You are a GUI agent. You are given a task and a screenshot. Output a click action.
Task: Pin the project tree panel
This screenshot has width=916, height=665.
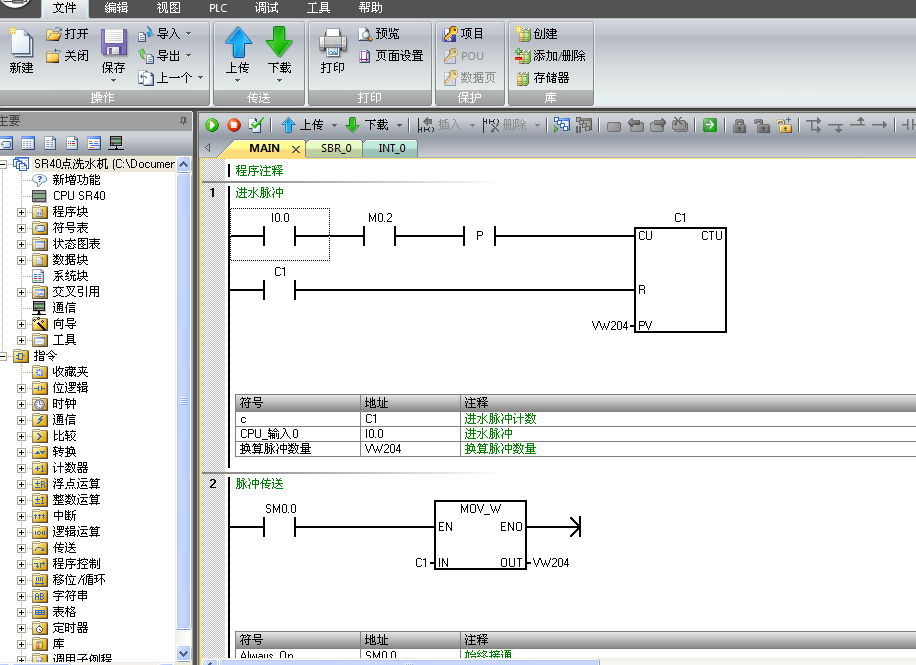click(x=183, y=120)
